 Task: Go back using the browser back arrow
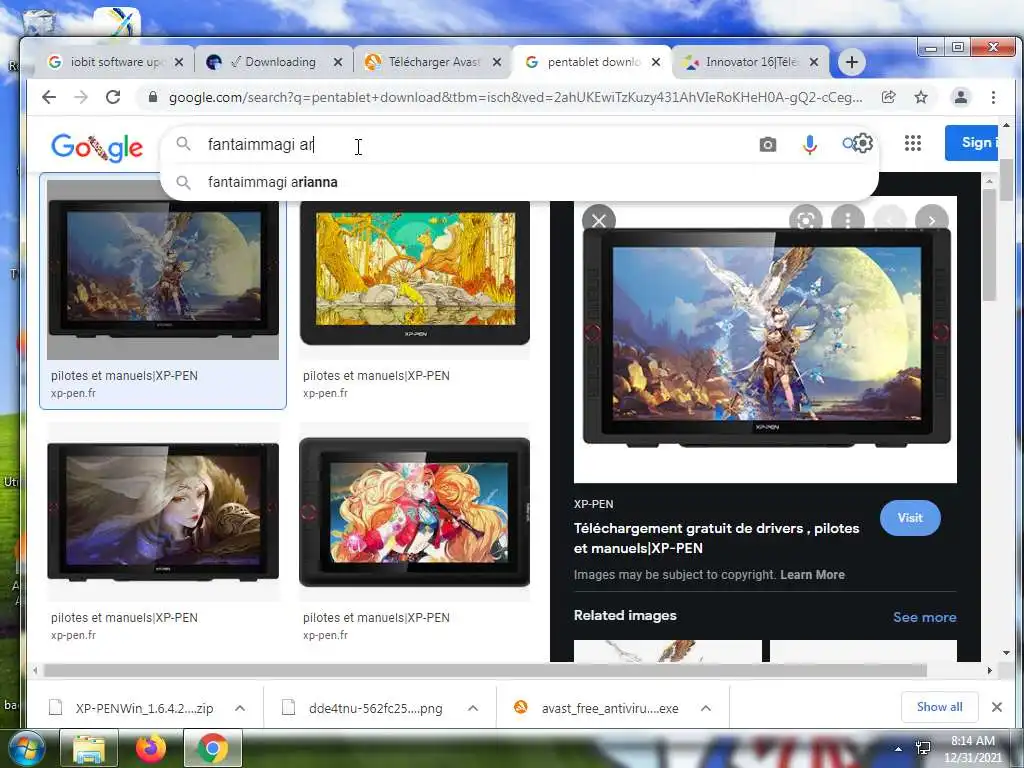point(49,97)
